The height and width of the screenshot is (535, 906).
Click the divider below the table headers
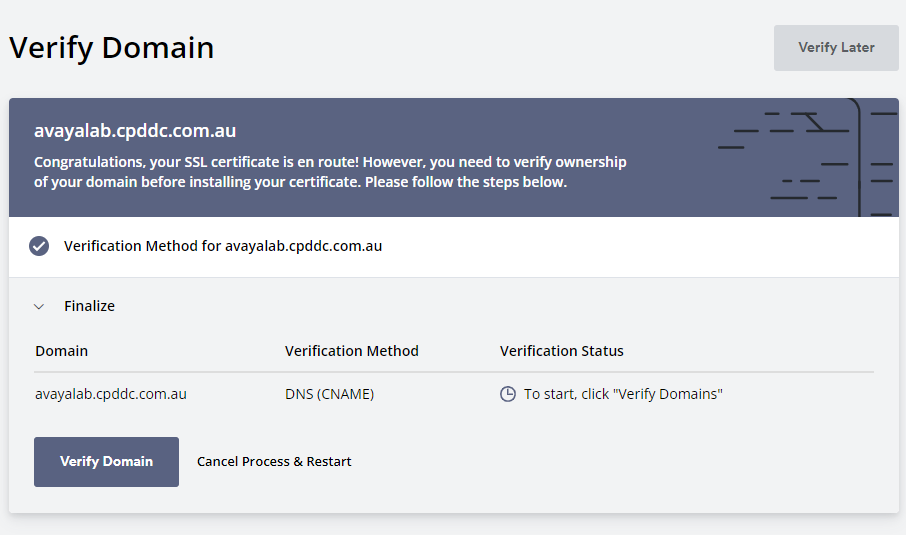tap(454, 372)
